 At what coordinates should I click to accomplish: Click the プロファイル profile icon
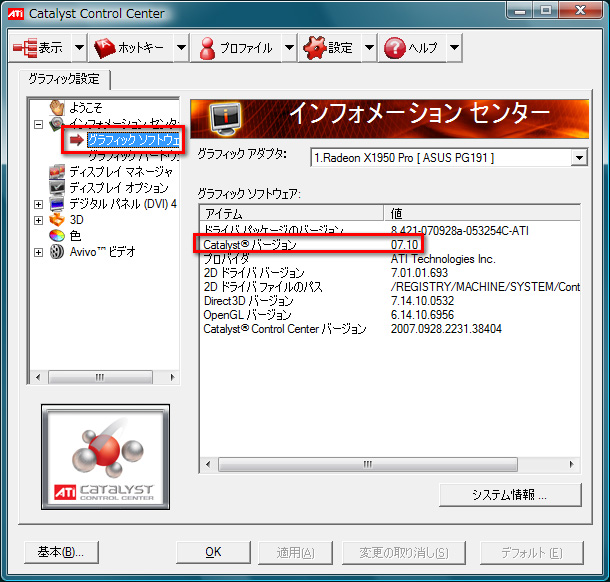[207, 48]
